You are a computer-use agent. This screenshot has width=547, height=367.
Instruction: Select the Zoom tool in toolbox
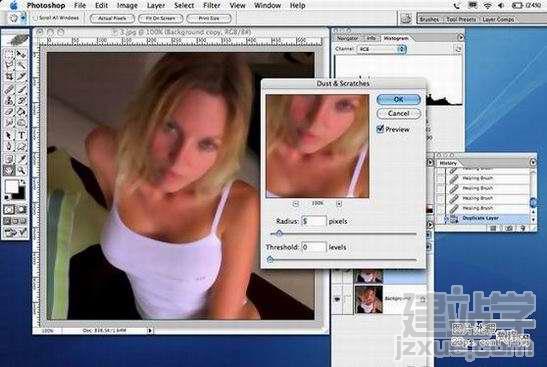click(22, 170)
